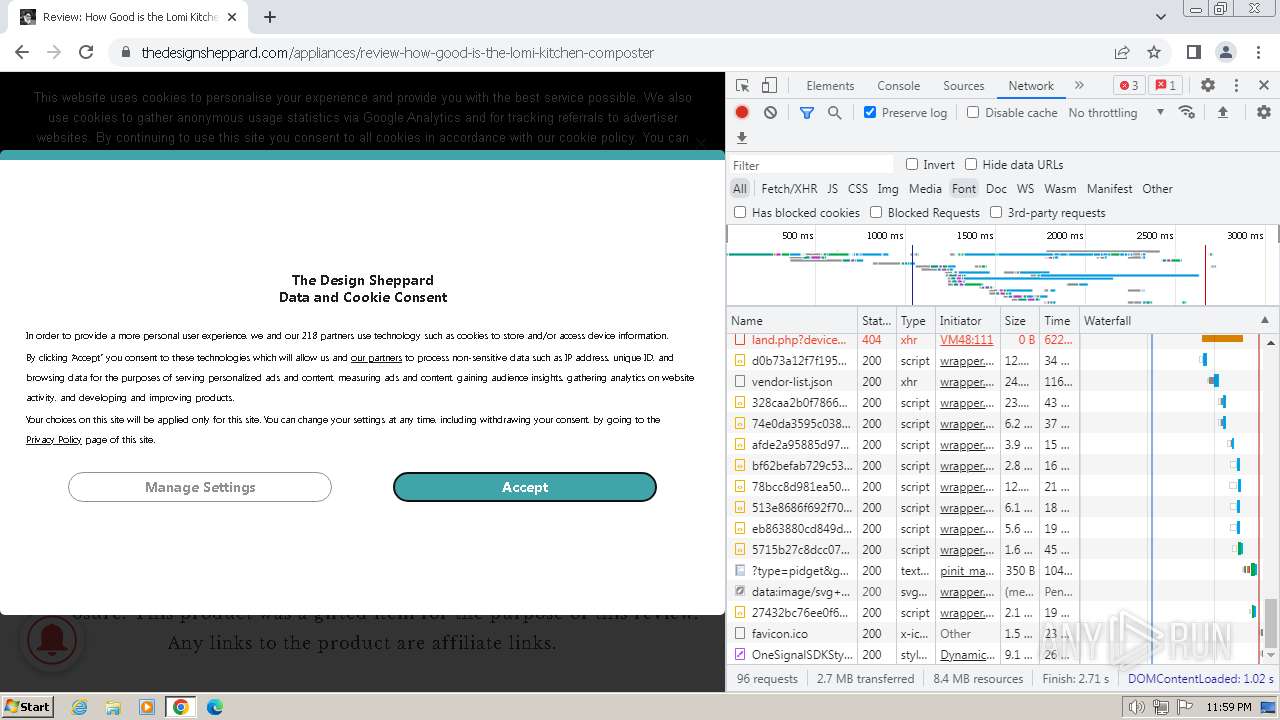Open a new browser tab
The width and height of the screenshot is (1280, 720).
coord(270,17)
